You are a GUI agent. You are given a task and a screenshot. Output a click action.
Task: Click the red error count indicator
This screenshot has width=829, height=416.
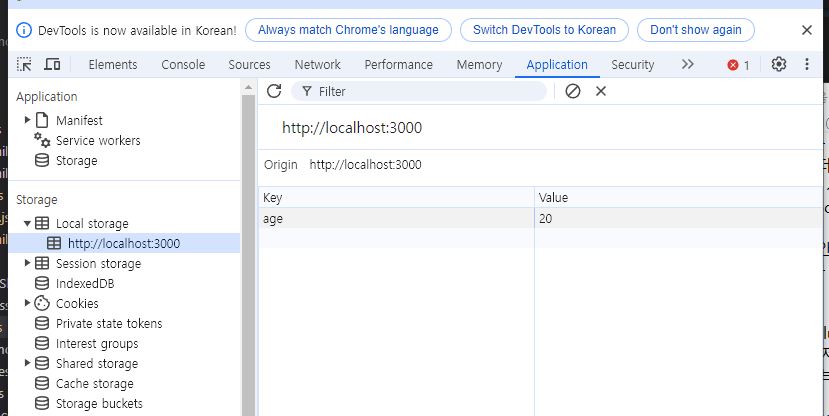738,65
